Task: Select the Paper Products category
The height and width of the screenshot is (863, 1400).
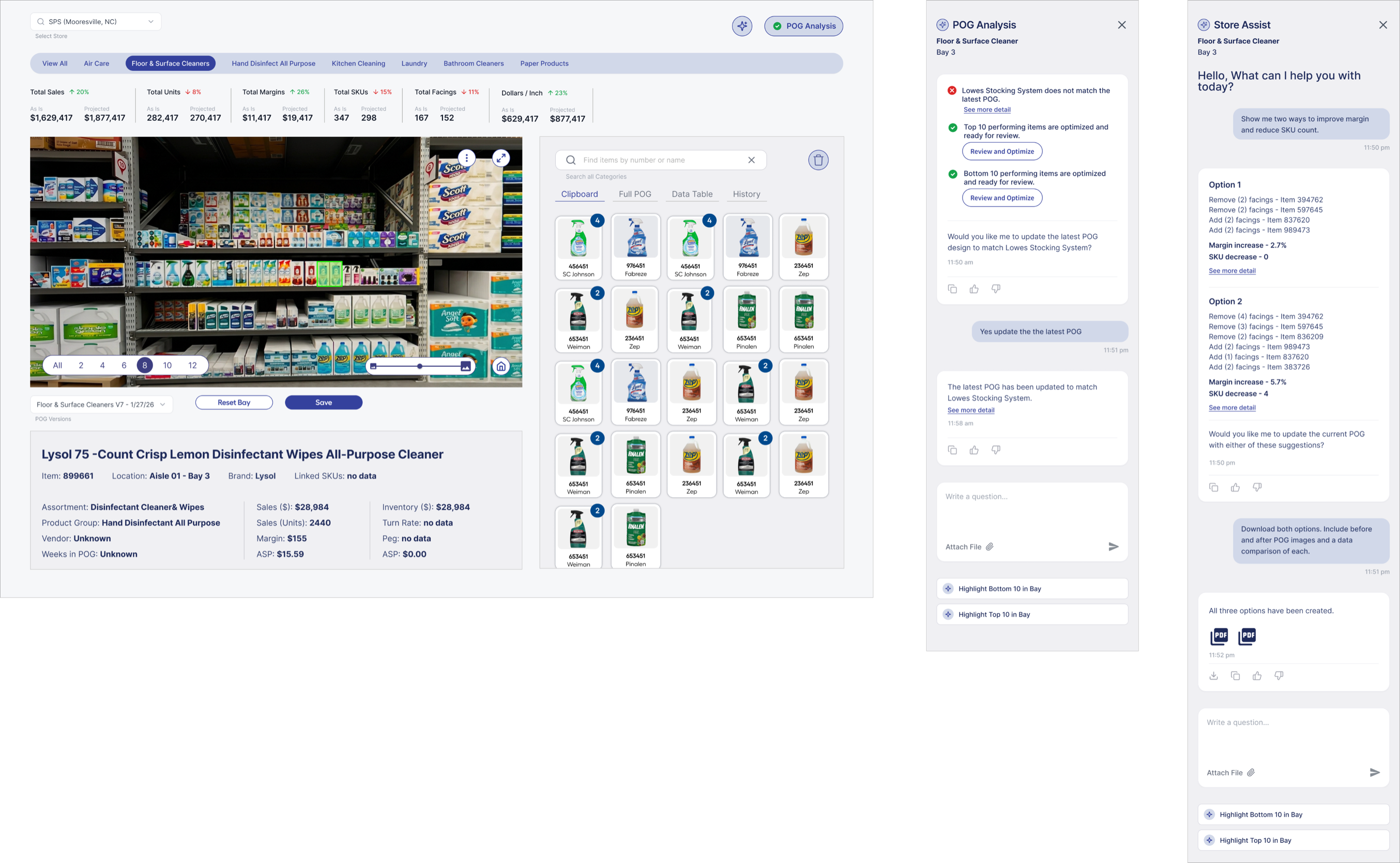Action: click(x=544, y=64)
